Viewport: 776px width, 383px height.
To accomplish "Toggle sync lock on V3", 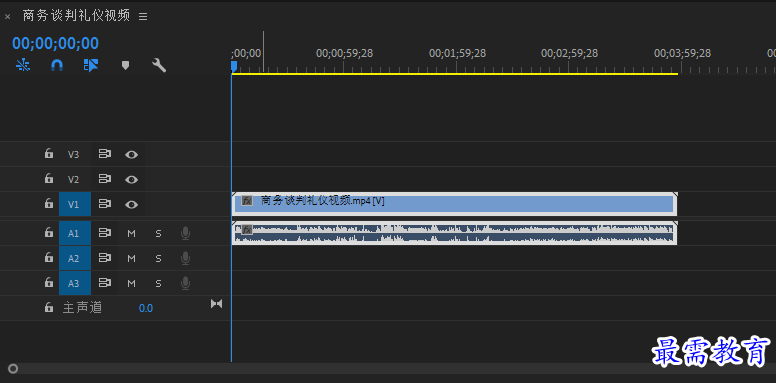I will tap(104, 154).
